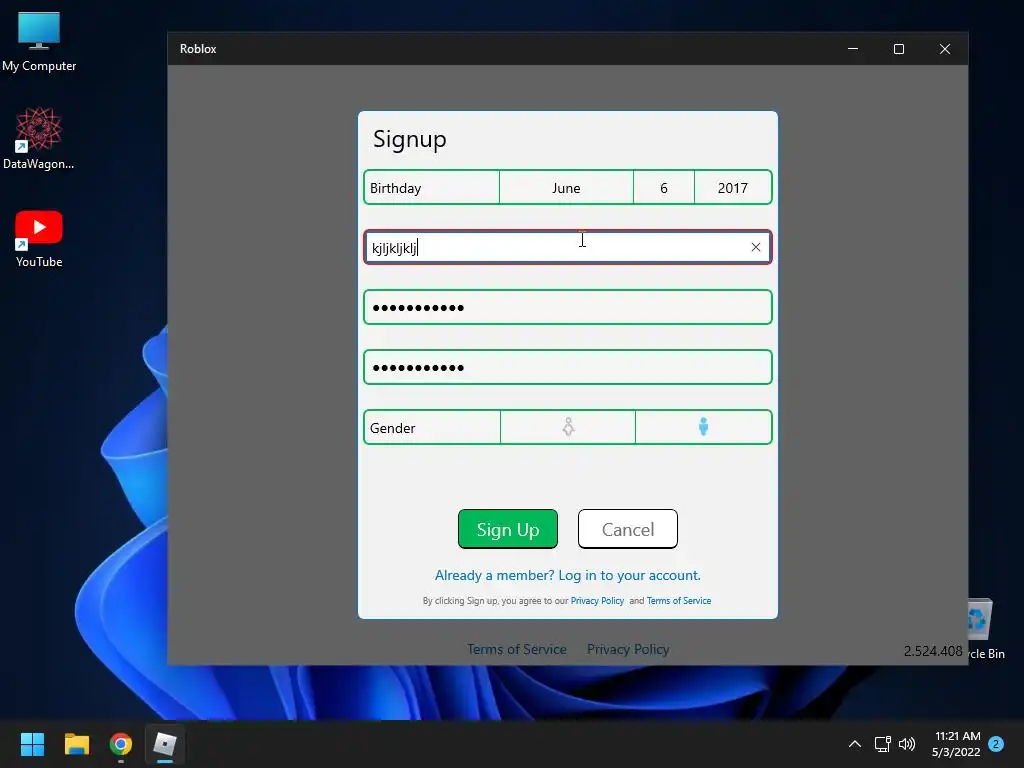Open the volume control tray icon
Screen dimensions: 1024x768
(907, 744)
